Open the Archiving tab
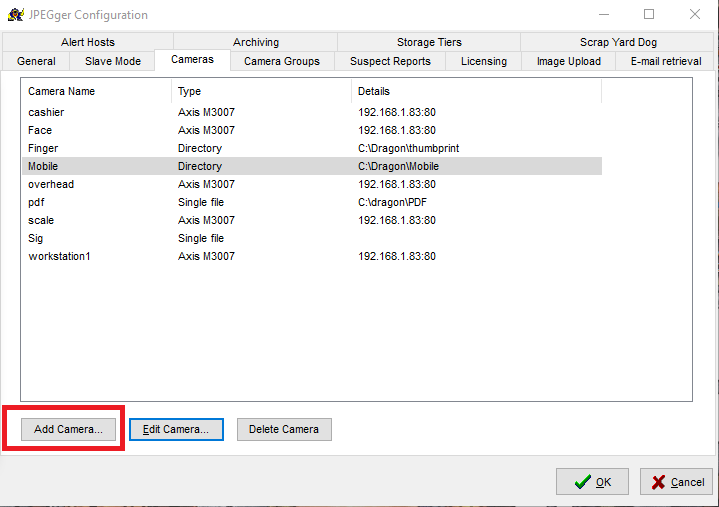The width and height of the screenshot is (719, 507). pyautogui.click(x=256, y=42)
